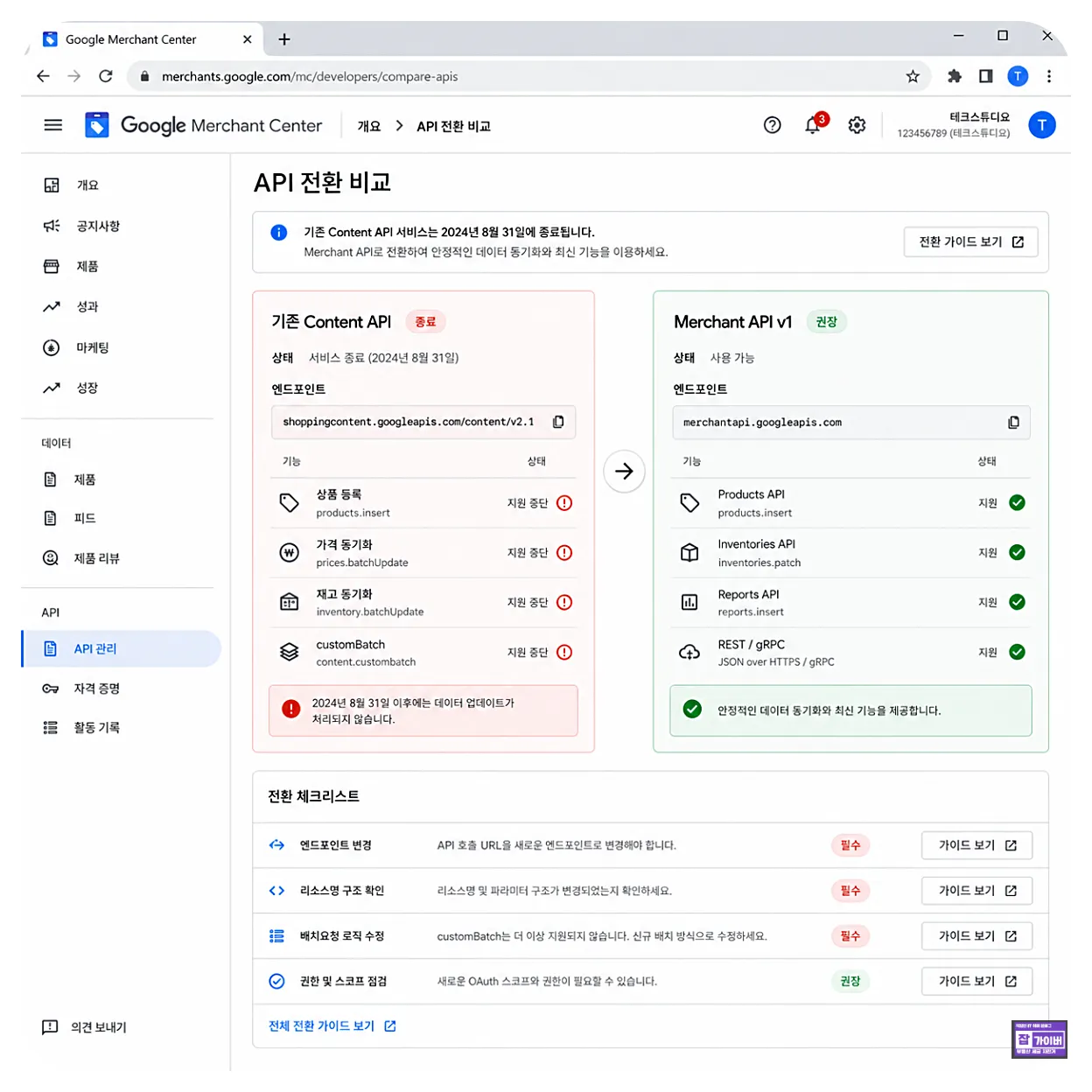Reload the page
The width and height of the screenshot is (1092, 1092).
point(106,76)
